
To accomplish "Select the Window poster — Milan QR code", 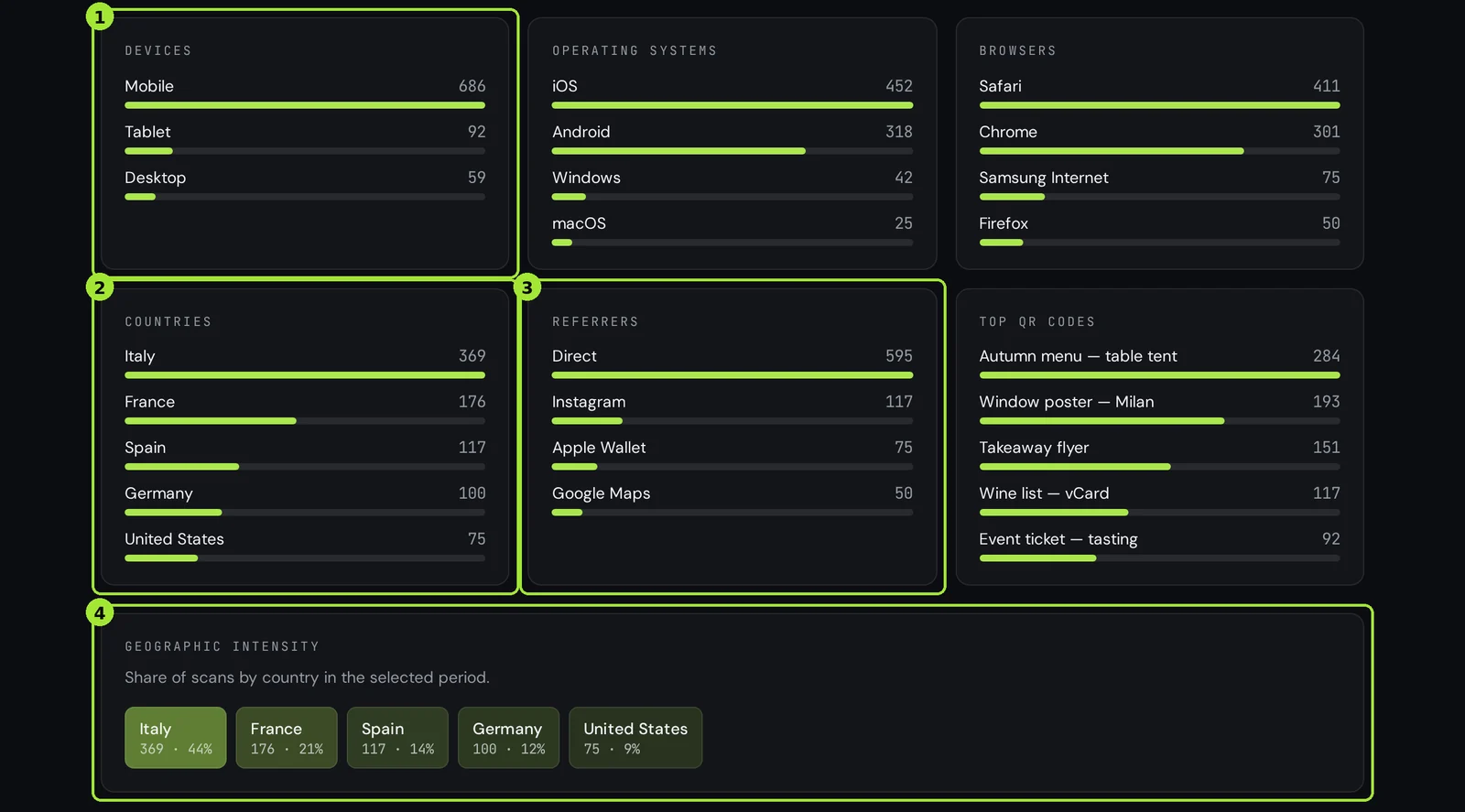I will tap(1066, 402).
